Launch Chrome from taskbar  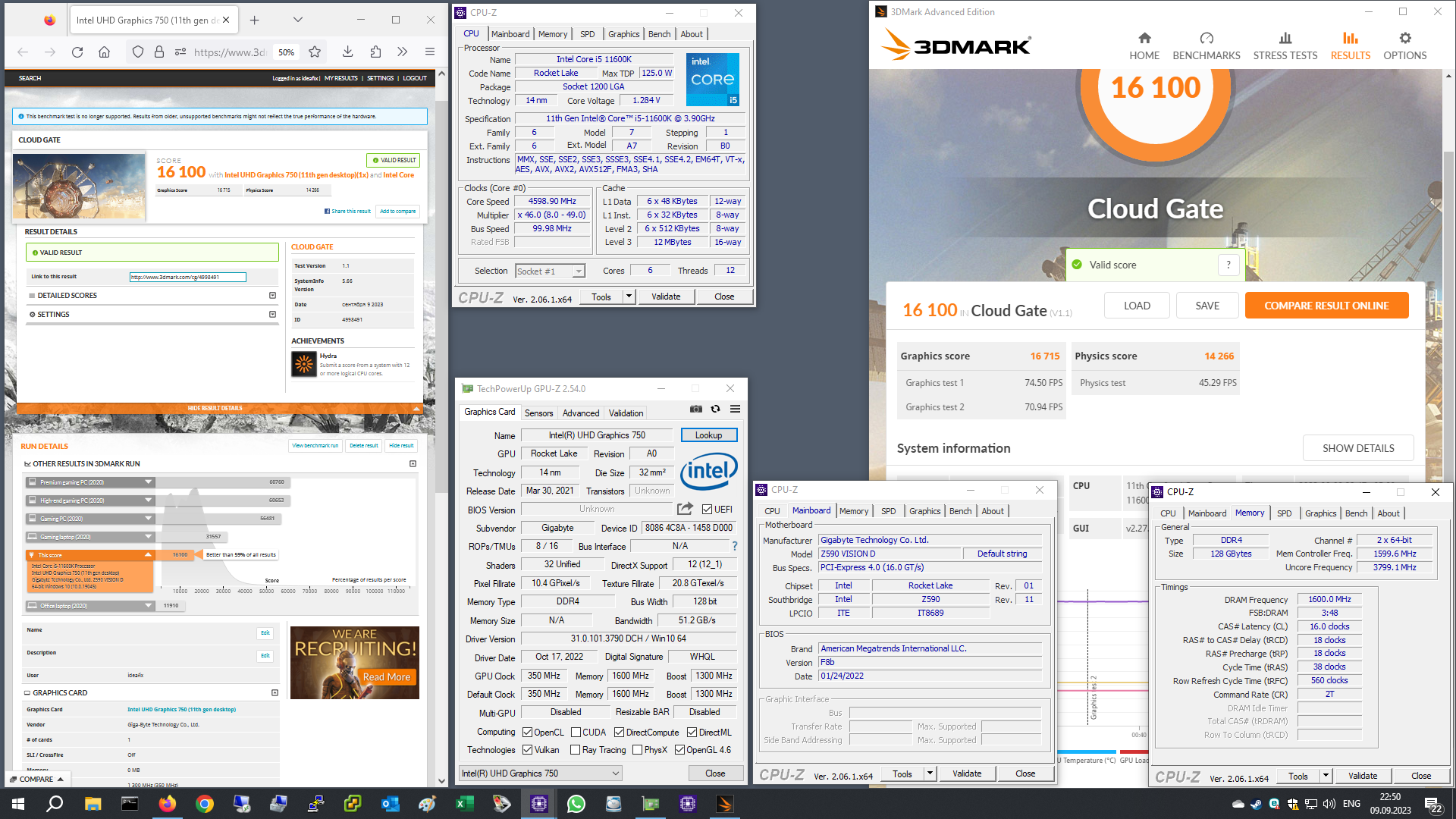(205, 804)
